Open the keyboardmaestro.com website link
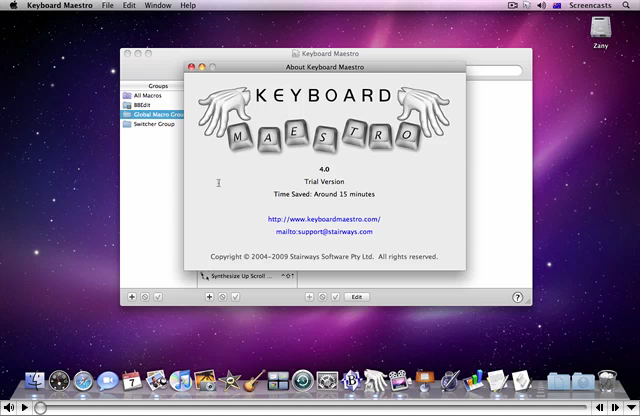This screenshot has width=640, height=416. [x=324, y=219]
